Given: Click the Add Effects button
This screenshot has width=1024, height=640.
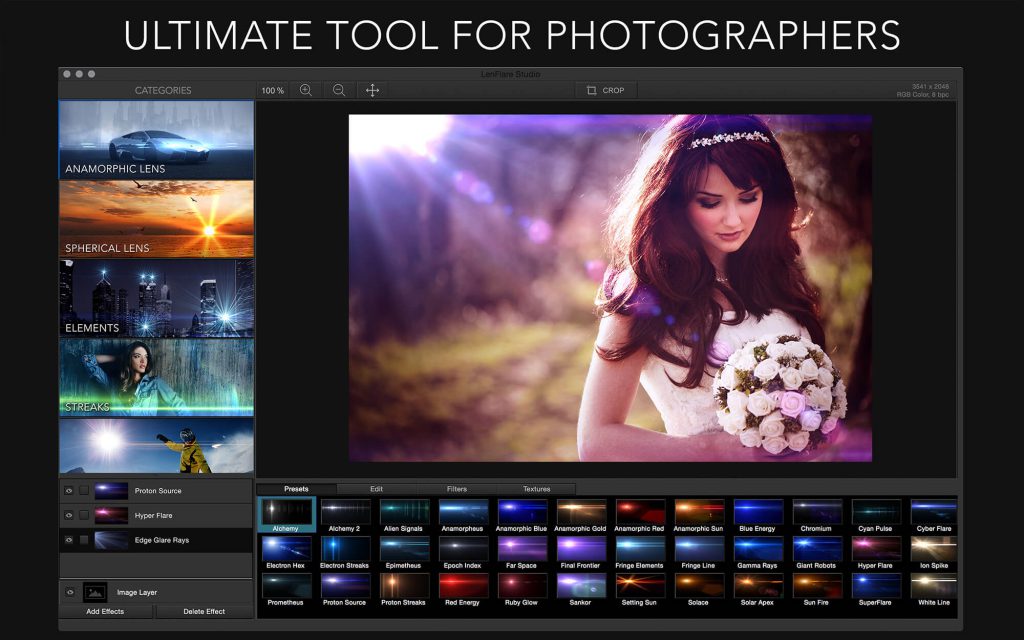Looking at the screenshot, I should pyautogui.click(x=105, y=611).
